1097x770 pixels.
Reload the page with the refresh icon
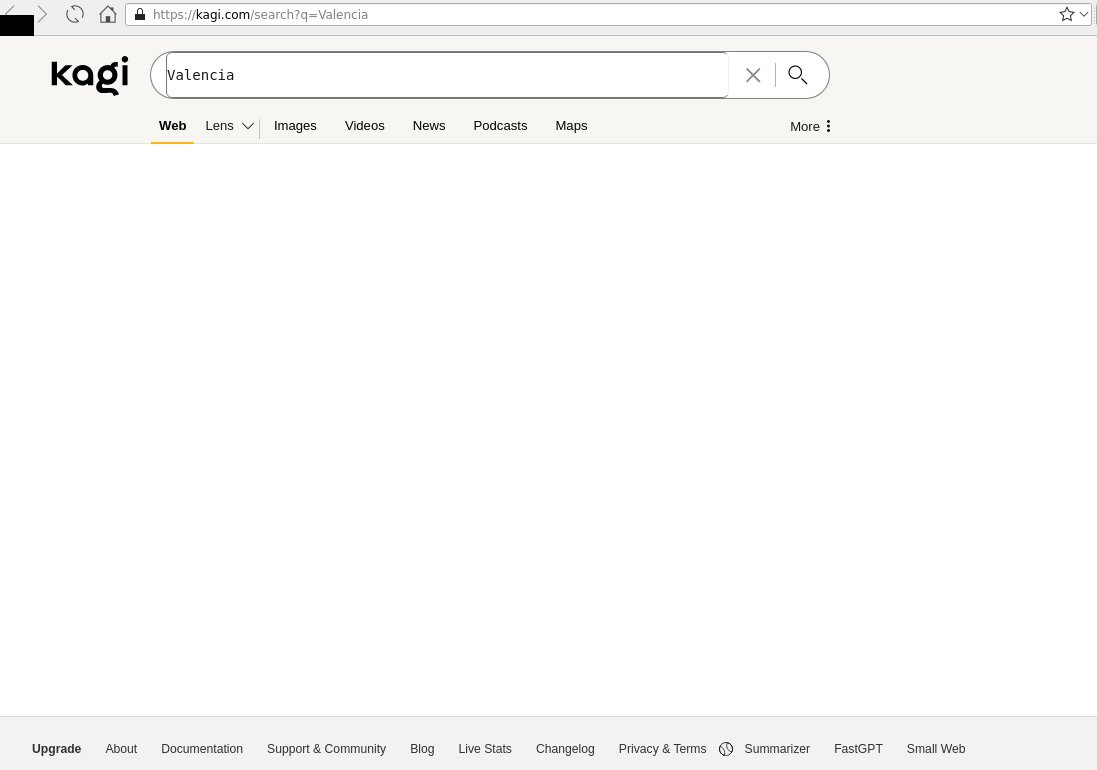75,15
